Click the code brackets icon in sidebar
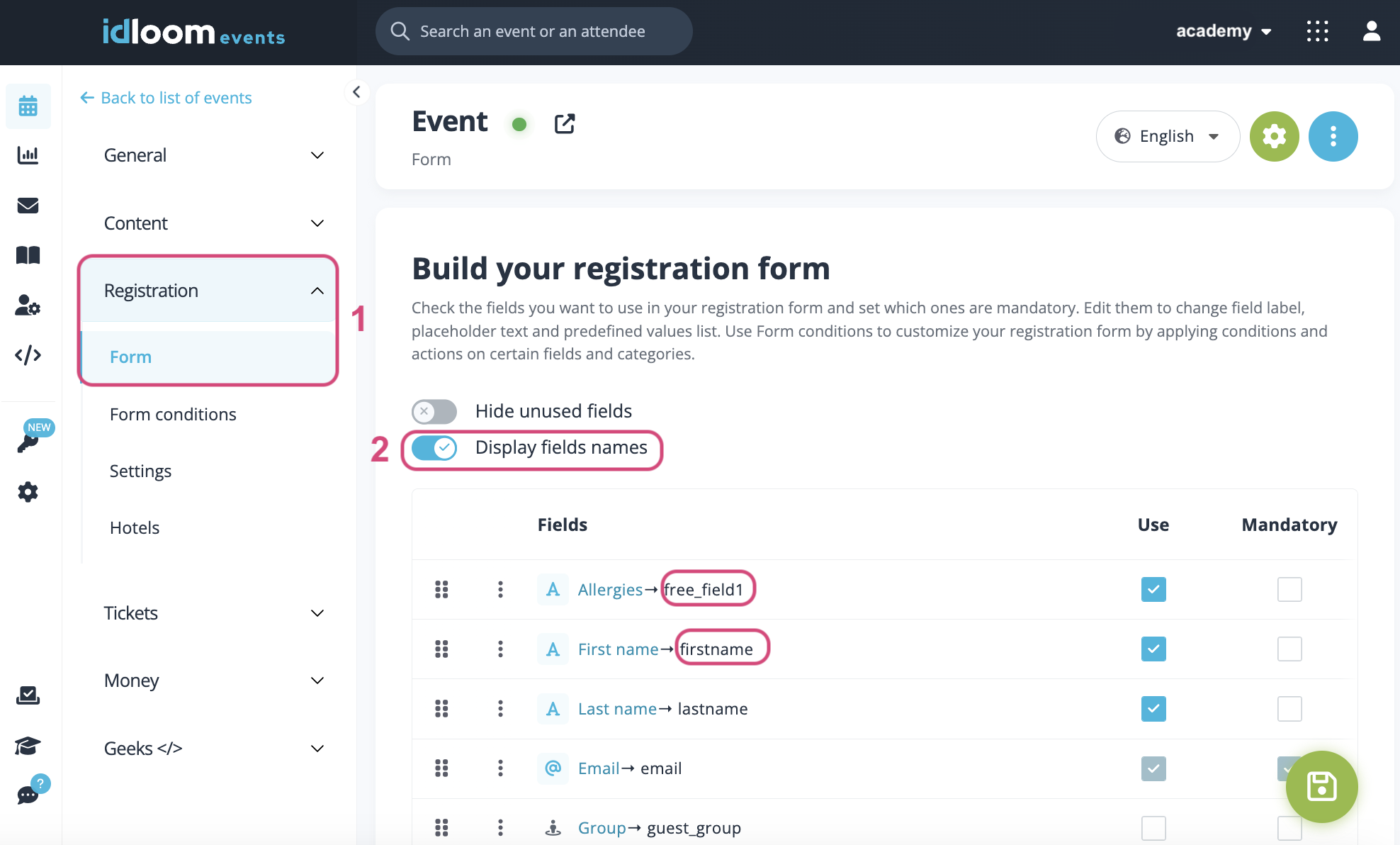Screen dimensions: 1400x845 (27, 355)
